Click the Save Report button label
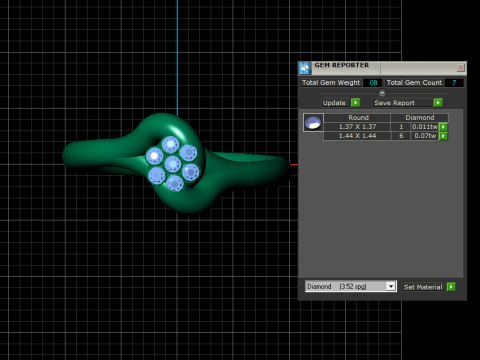 tap(394, 103)
